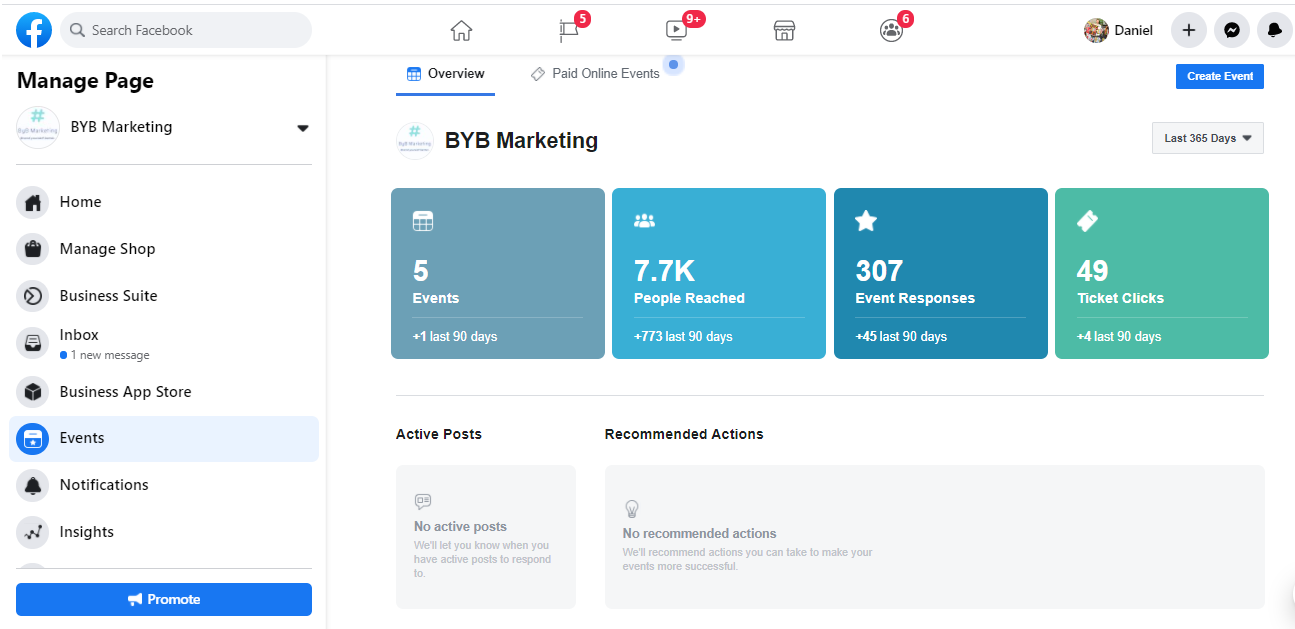Open notifications bell icon top right
The image size is (1295, 629).
point(1275,30)
